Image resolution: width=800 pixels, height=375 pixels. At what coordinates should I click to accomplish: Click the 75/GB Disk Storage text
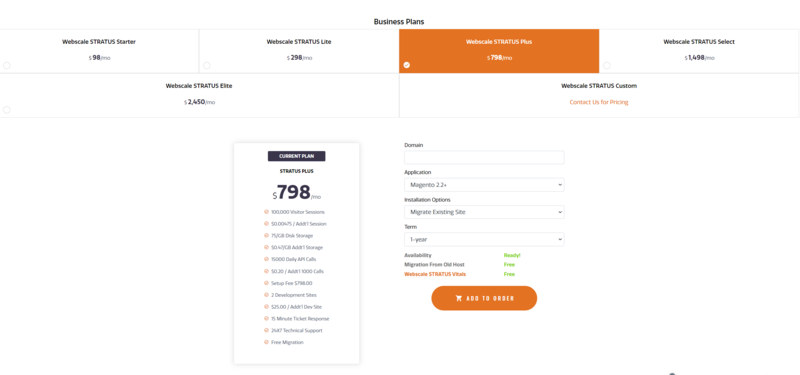tap(292, 236)
